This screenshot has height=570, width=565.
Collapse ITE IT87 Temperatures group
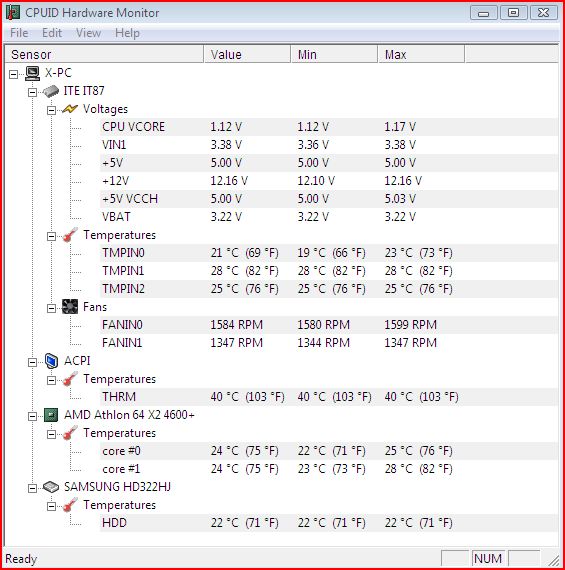(x=51, y=236)
